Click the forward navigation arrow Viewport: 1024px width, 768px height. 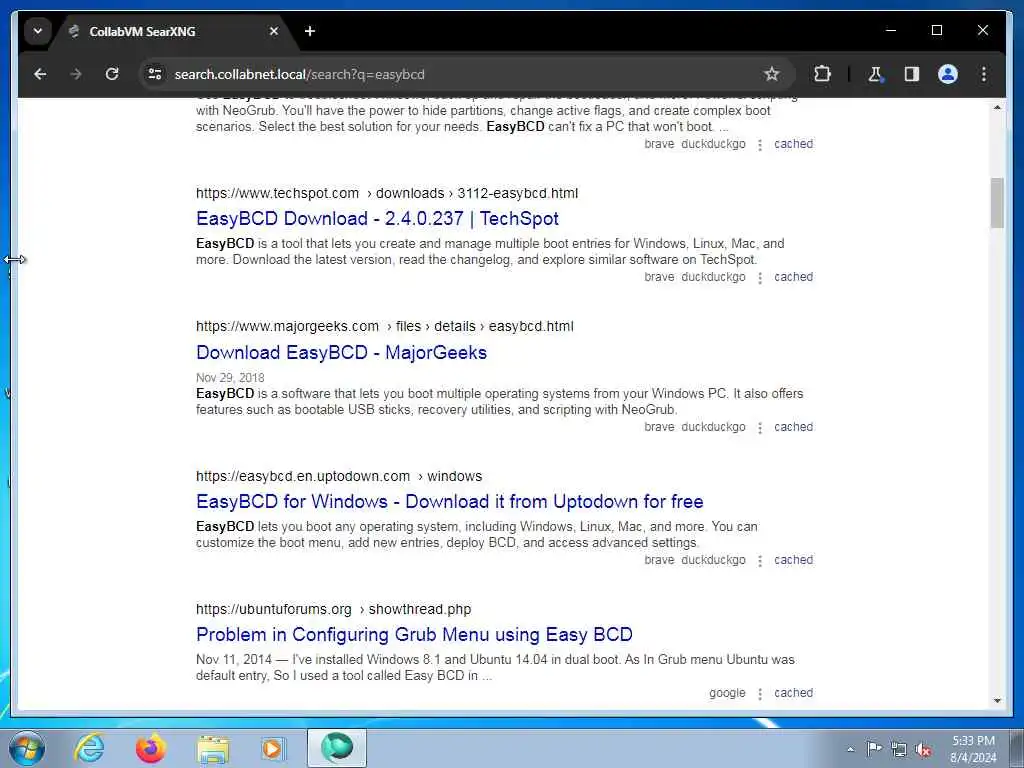pos(76,74)
